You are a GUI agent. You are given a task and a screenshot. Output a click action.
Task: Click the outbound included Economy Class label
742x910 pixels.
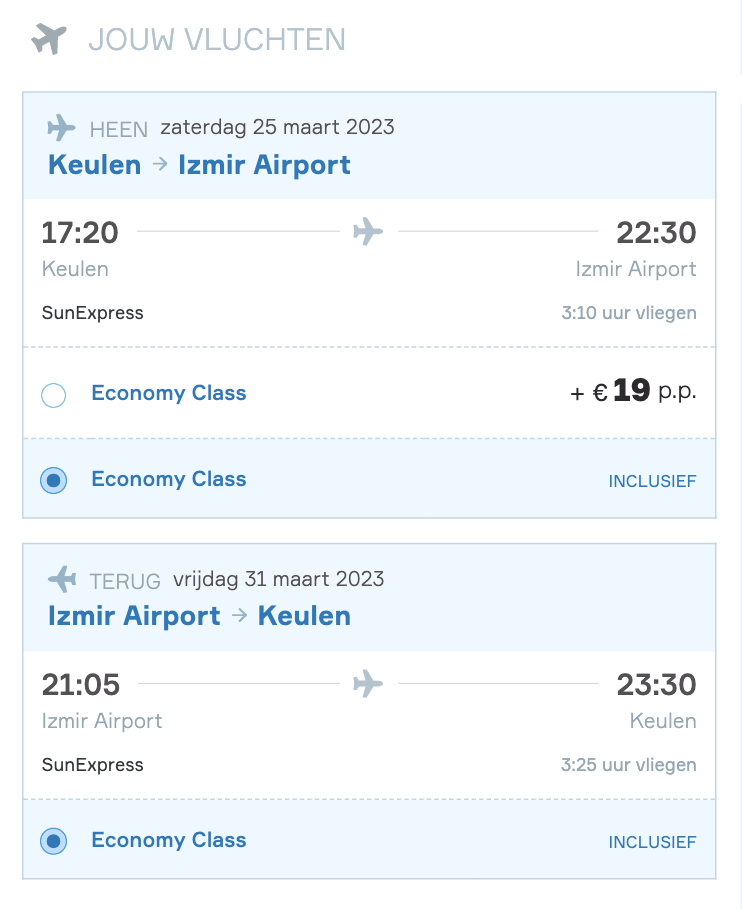click(x=169, y=479)
